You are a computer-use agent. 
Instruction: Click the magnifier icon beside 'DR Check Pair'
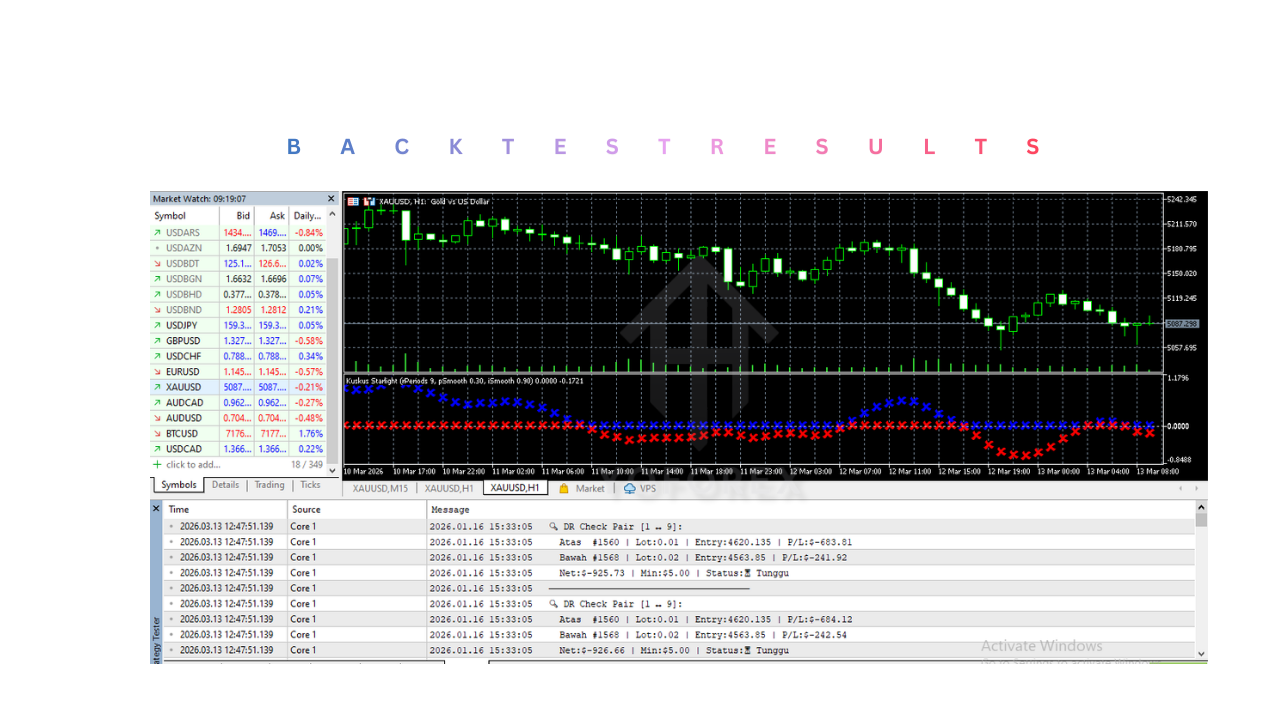click(553, 524)
